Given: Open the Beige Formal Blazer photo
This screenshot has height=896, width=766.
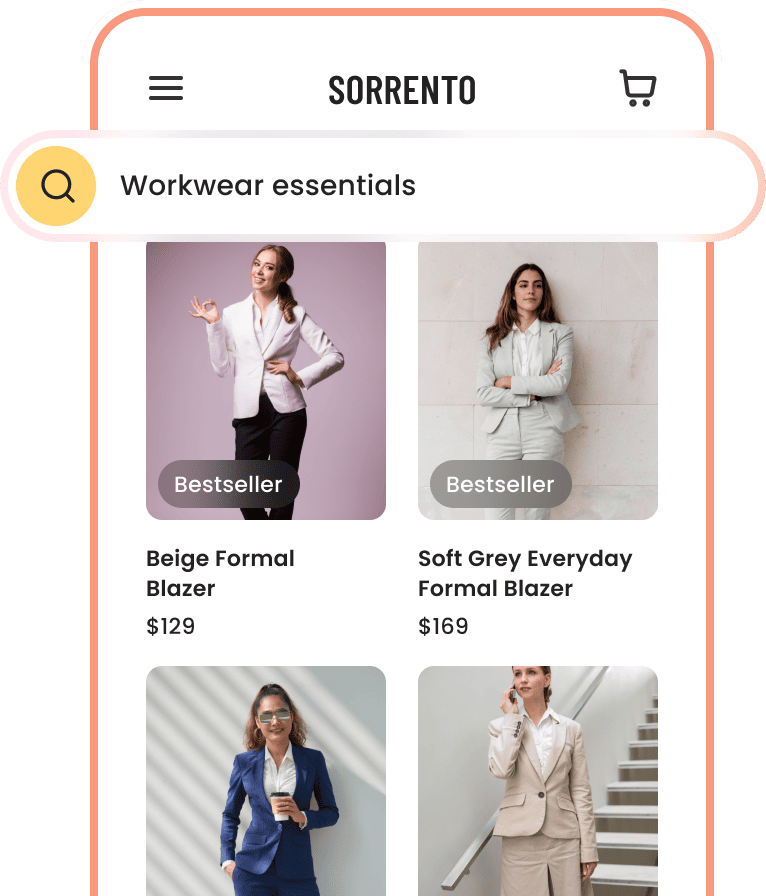Looking at the screenshot, I should [x=266, y=380].
